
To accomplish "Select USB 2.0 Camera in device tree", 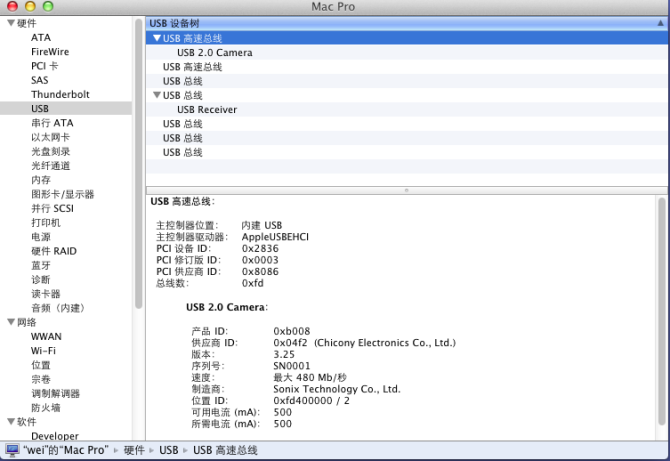I will pyautogui.click(x=215, y=53).
